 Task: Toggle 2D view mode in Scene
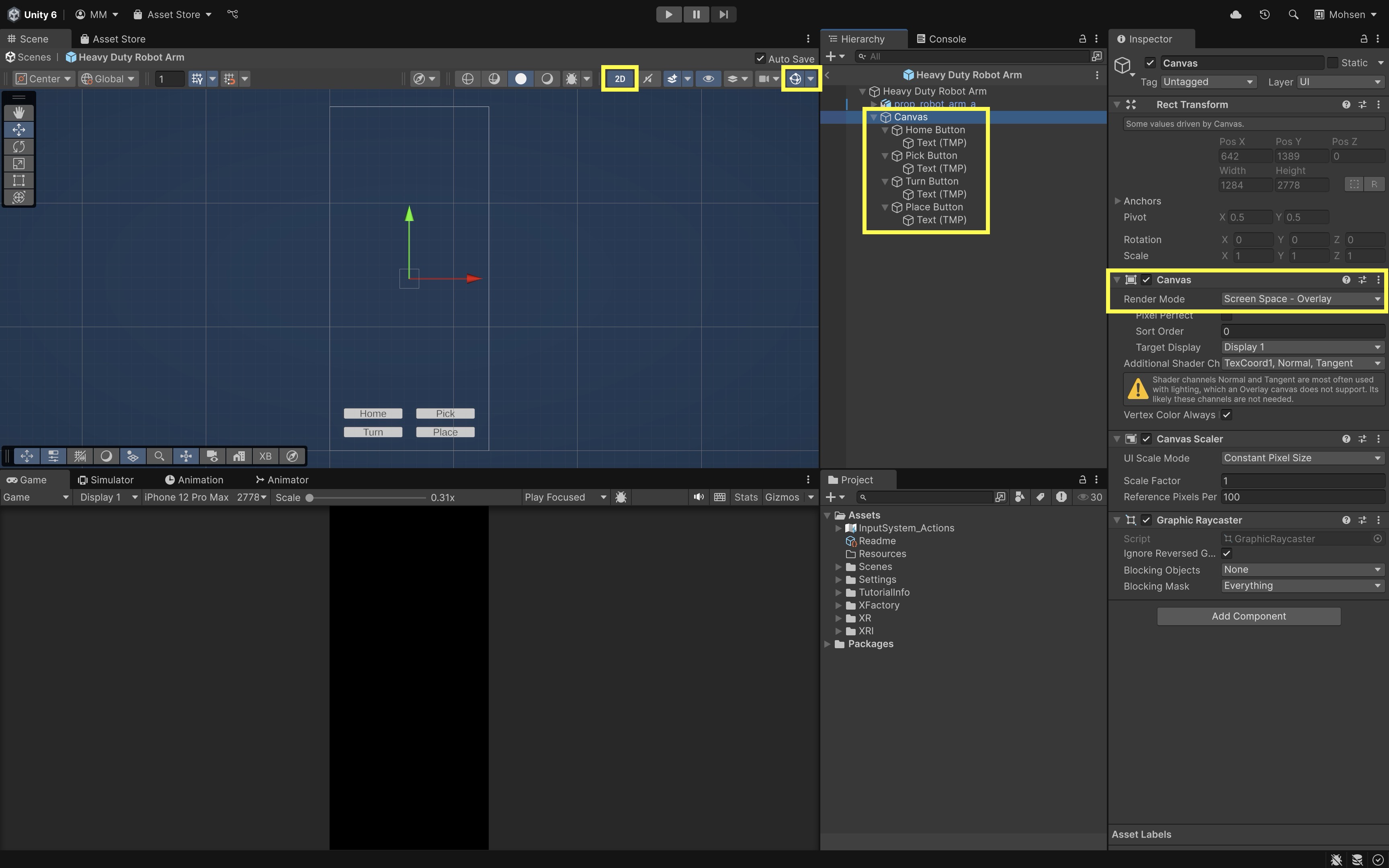pos(619,79)
